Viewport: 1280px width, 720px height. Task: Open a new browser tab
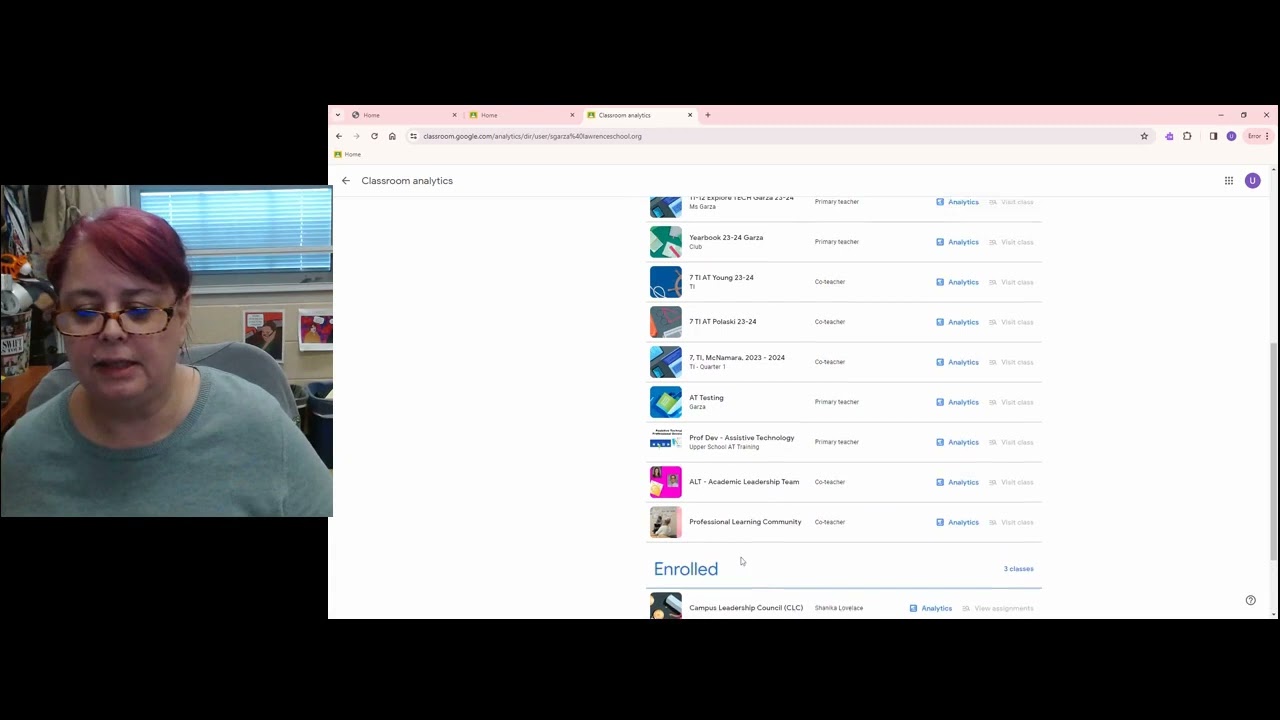[708, 115]
